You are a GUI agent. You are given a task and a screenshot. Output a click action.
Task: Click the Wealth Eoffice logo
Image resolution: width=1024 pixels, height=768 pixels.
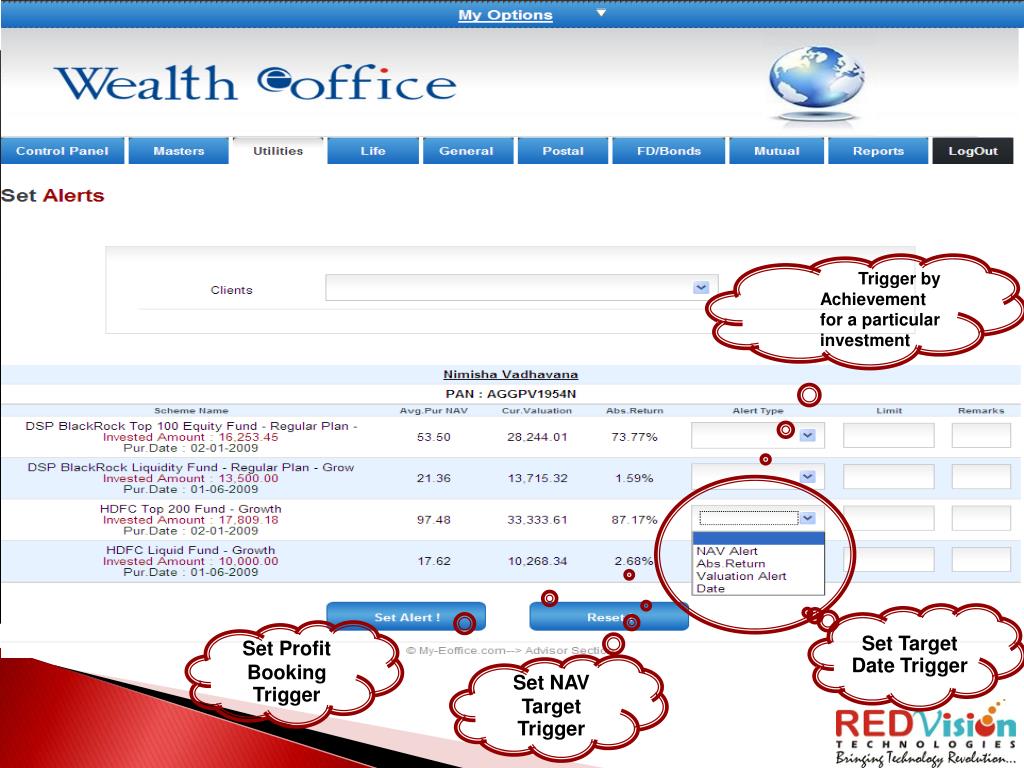(x=255, y=84)
